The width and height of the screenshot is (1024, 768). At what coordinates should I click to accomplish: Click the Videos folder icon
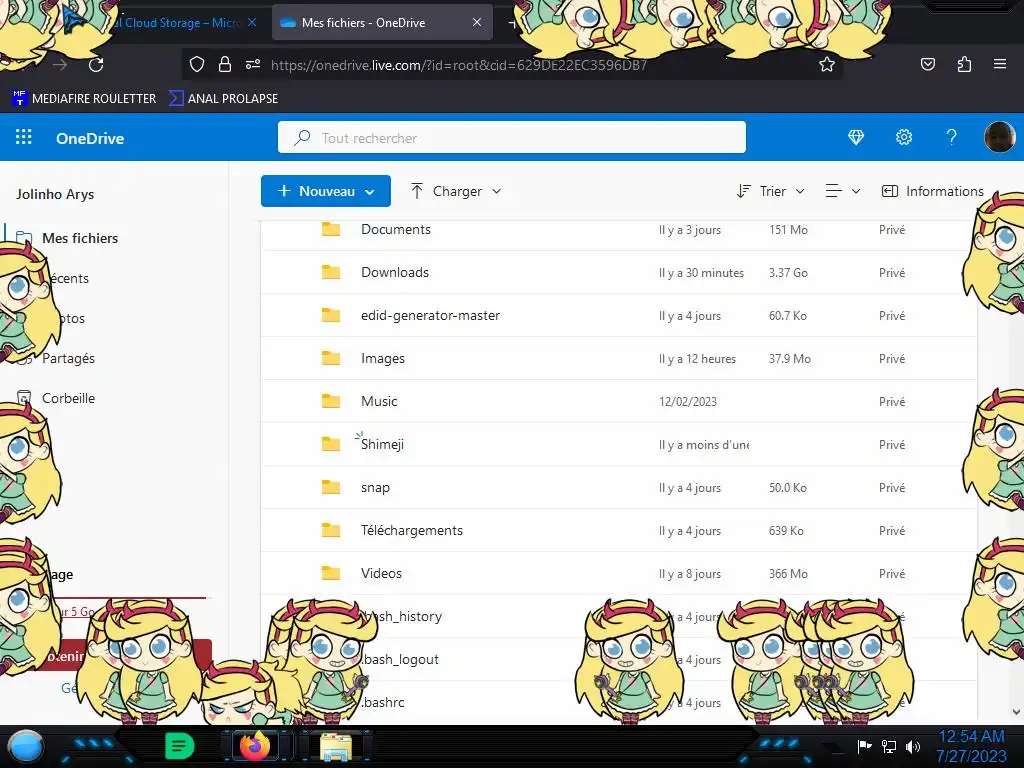(x=331, y=573)
